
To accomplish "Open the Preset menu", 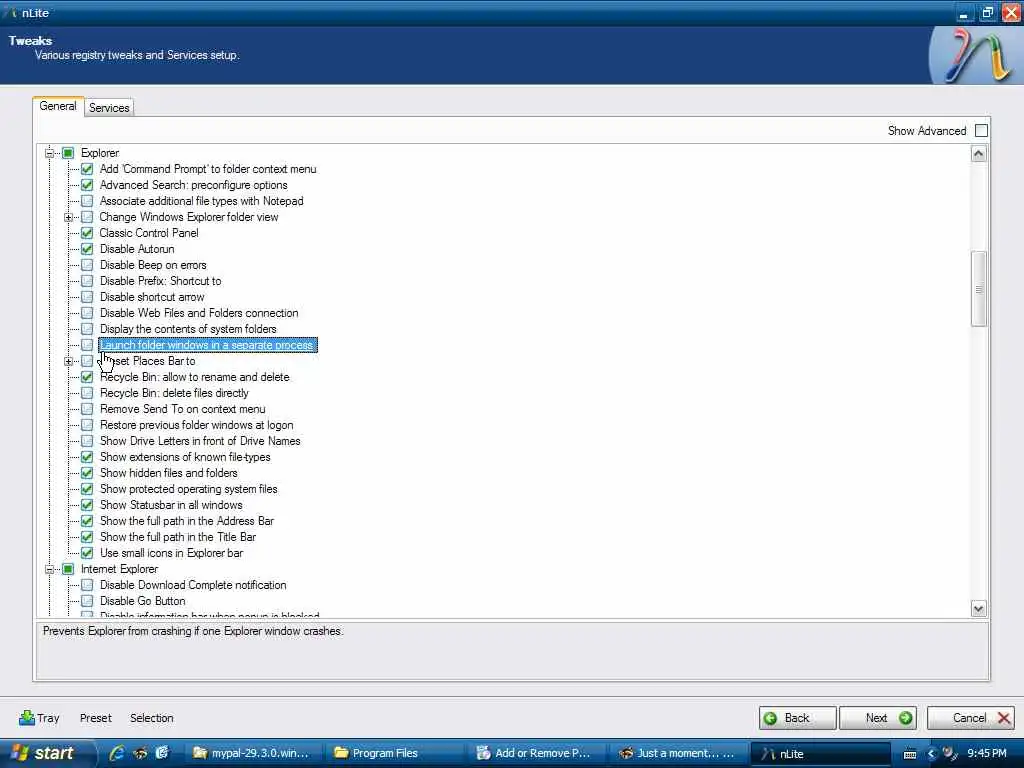I will [x=96, y=718].
